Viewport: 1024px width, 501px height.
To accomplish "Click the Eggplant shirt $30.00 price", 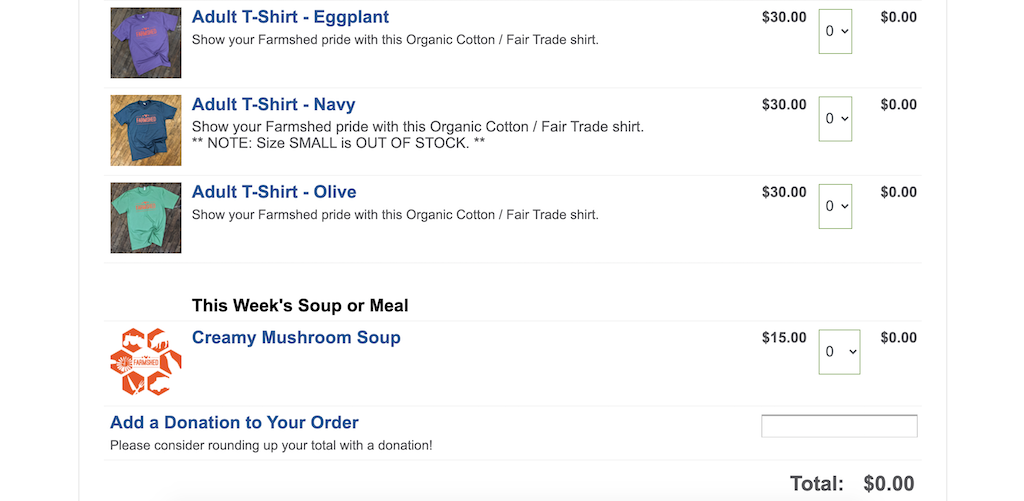I will coord(784,17).
